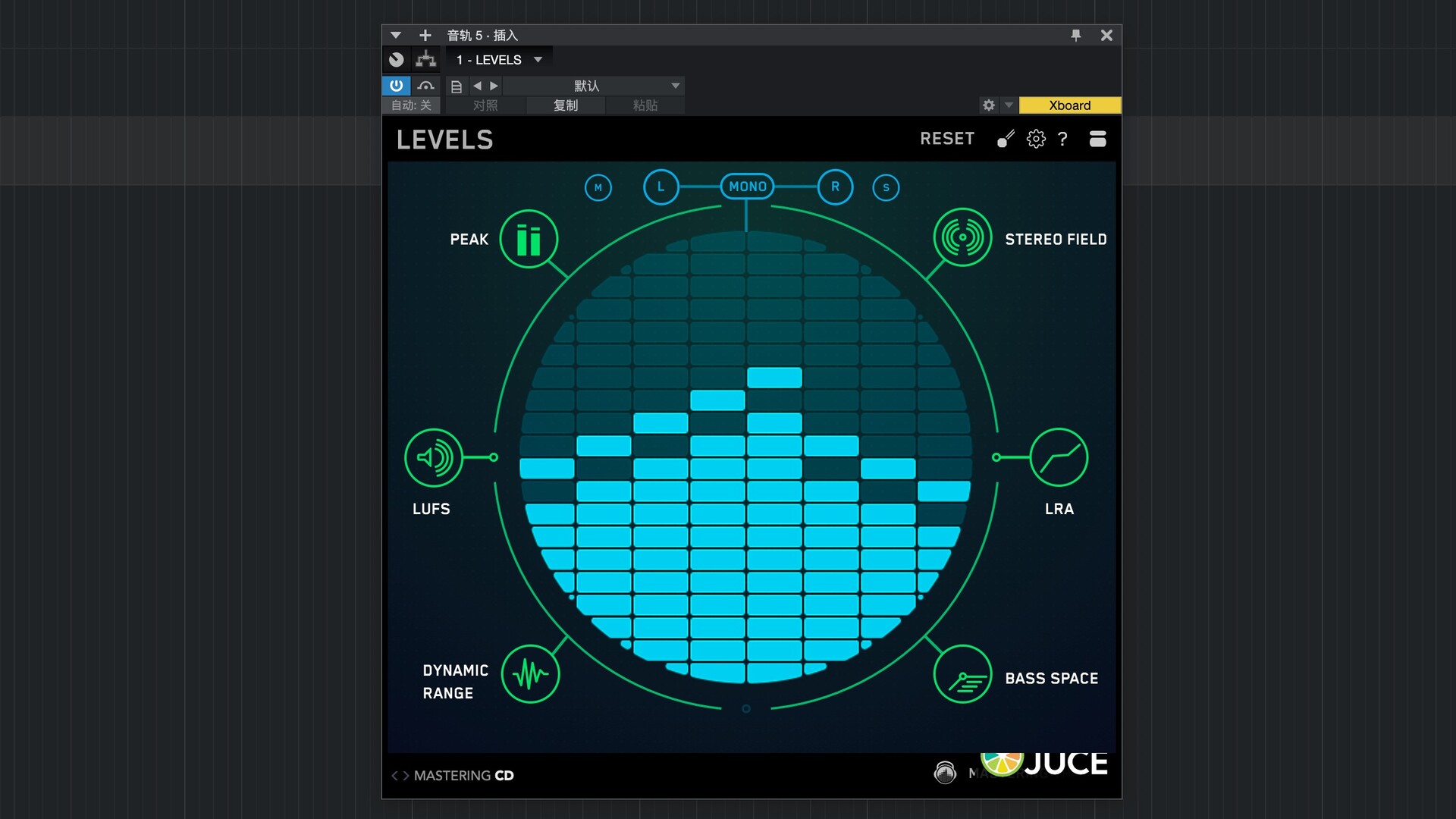This screenshot has width=1456, height=819.
Task: Toggle plugin power bypass button
Action: (396, 86)
